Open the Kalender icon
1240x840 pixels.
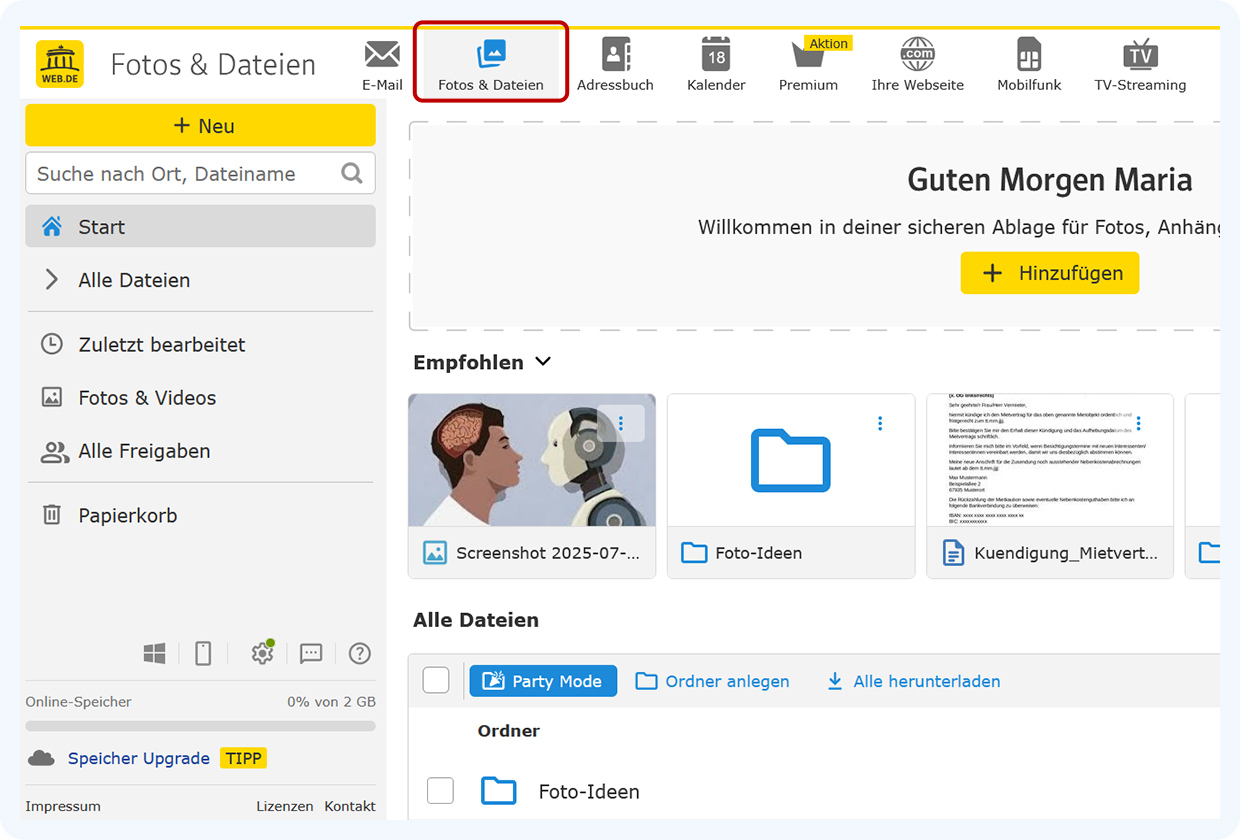(716, 55)
